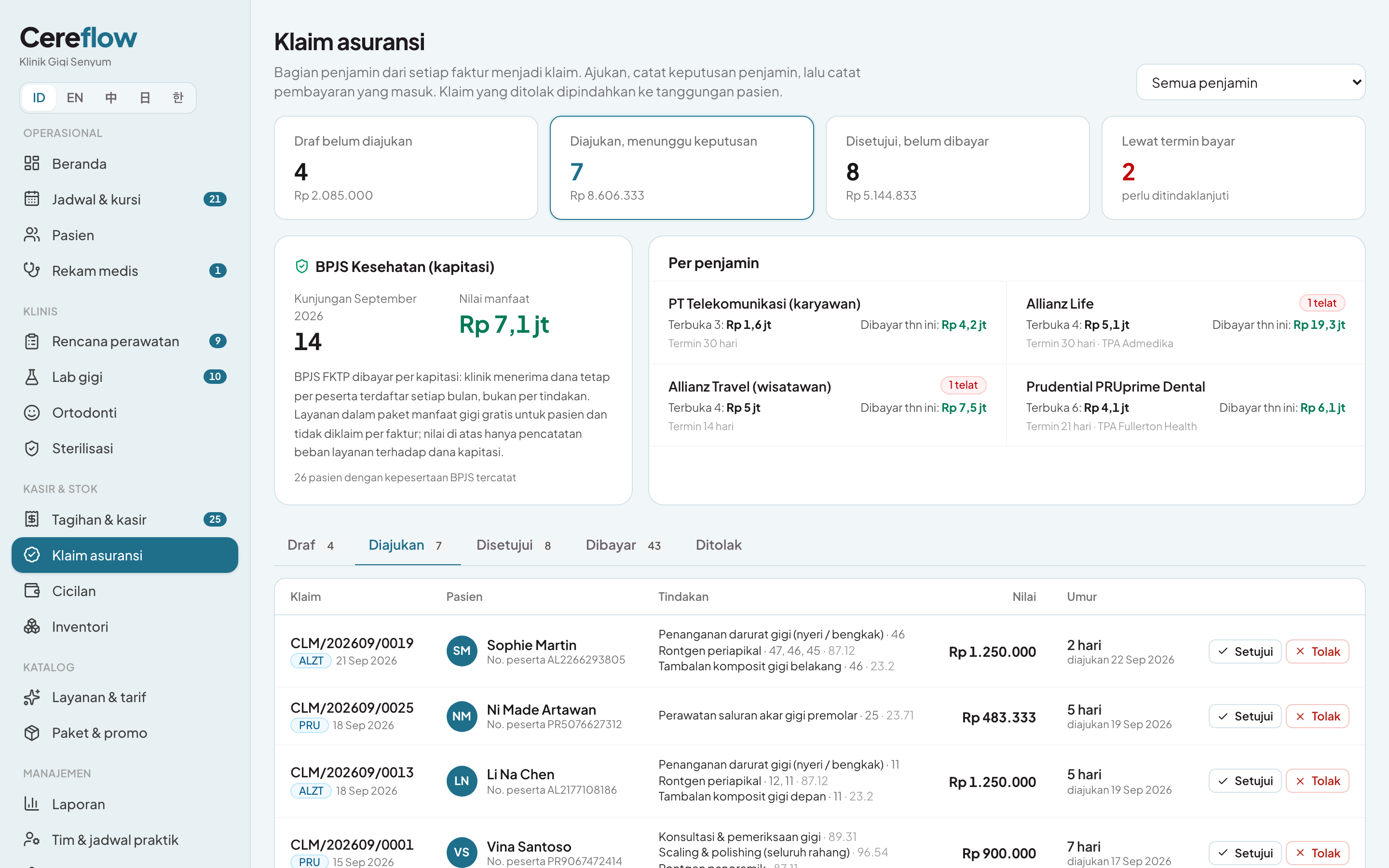Open Allianz Life guarantor entry
Viewport: 1389px width, 868px height.
[1185, 323]
